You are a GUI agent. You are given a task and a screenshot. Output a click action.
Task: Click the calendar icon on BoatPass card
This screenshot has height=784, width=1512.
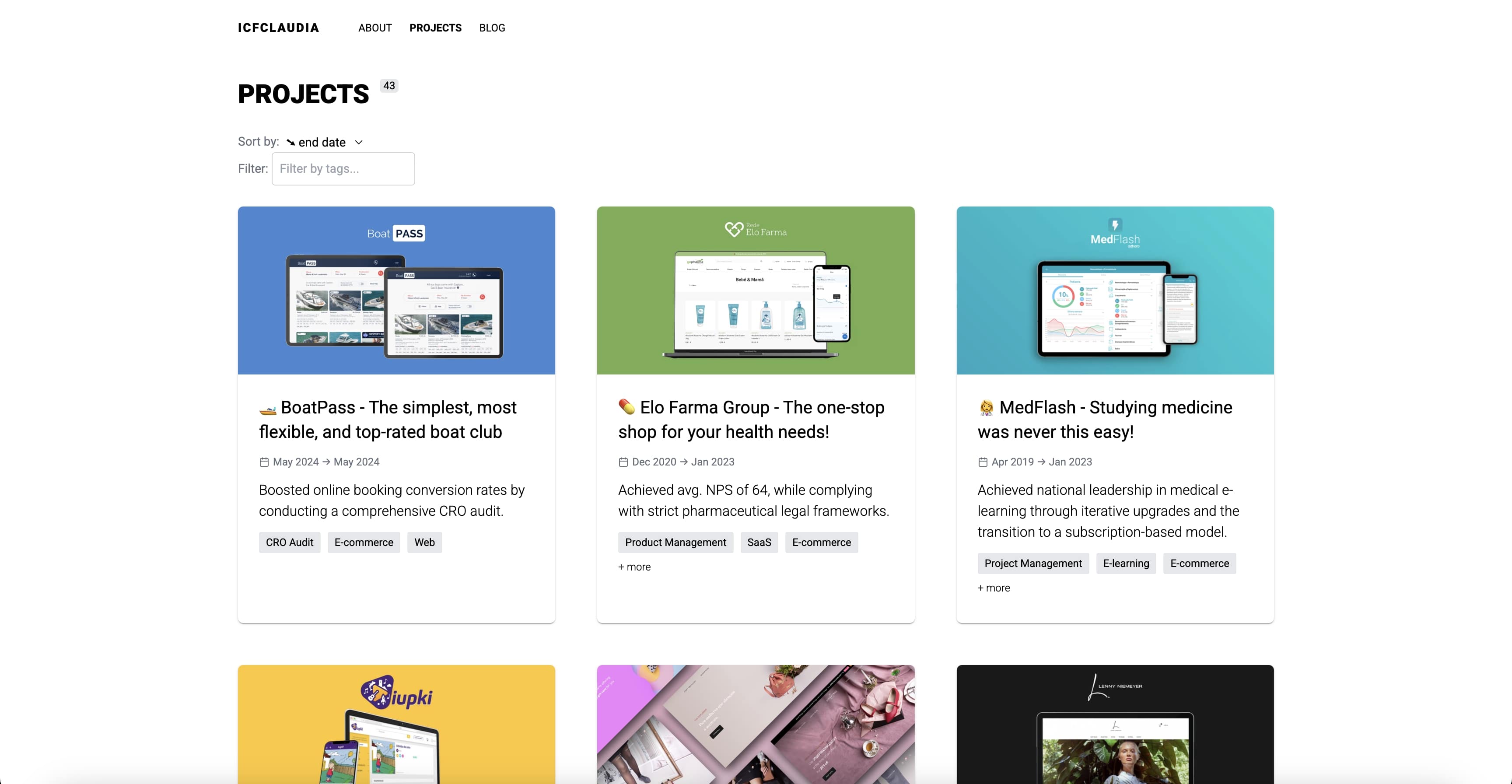point(264,462)
